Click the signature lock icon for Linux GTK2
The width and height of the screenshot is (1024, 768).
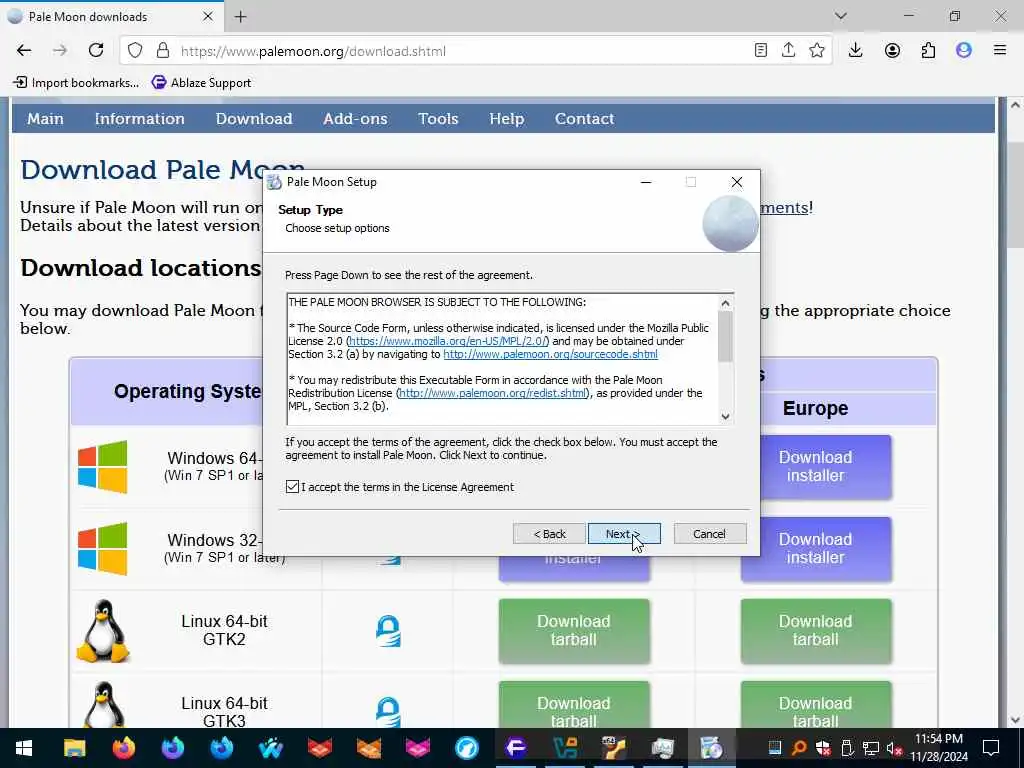pos(388,631)
